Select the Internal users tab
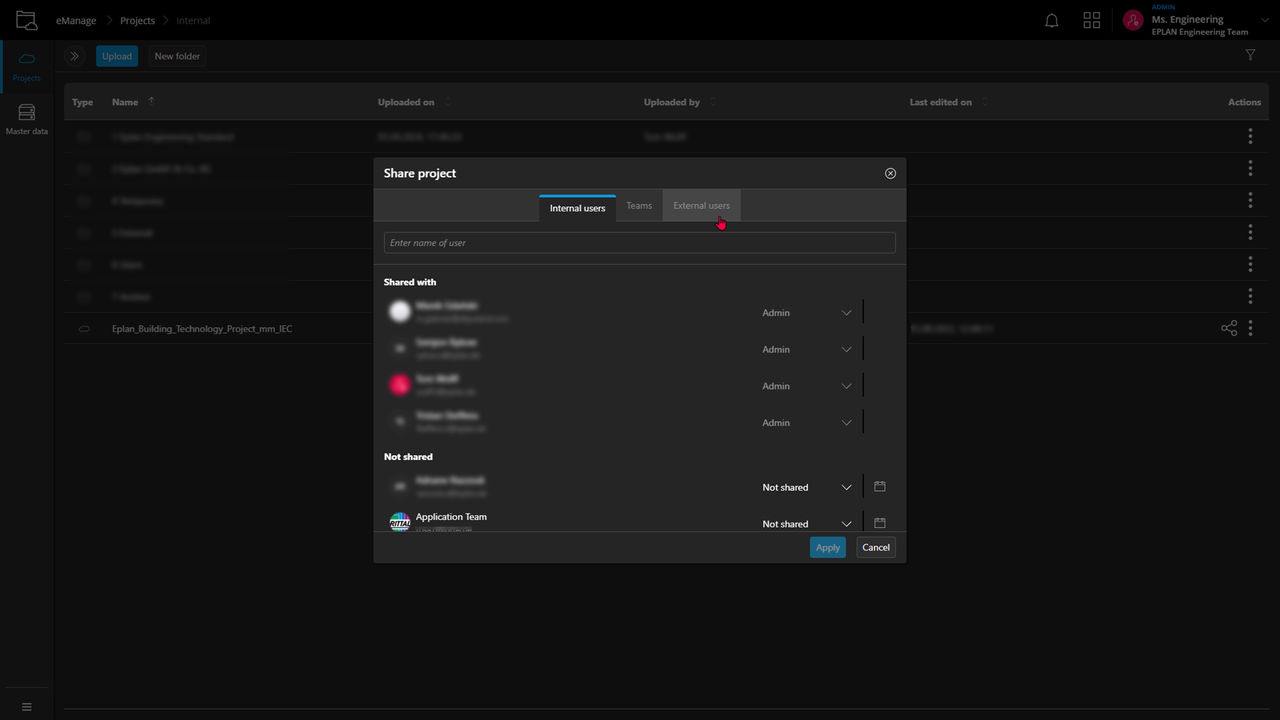The height and width of the screenshot is (720, 1280). [577, 208]
